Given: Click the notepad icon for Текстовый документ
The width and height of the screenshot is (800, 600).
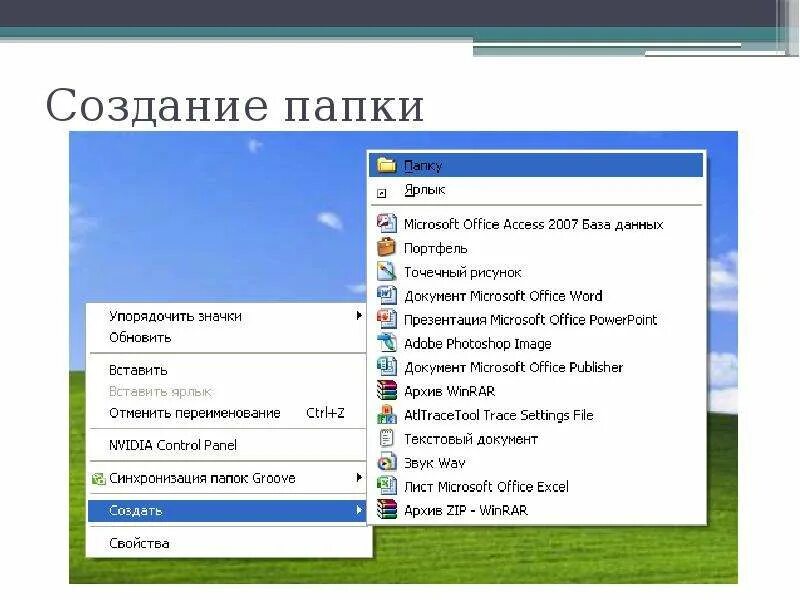Looking at the screenshot, I should coord(386,438).
